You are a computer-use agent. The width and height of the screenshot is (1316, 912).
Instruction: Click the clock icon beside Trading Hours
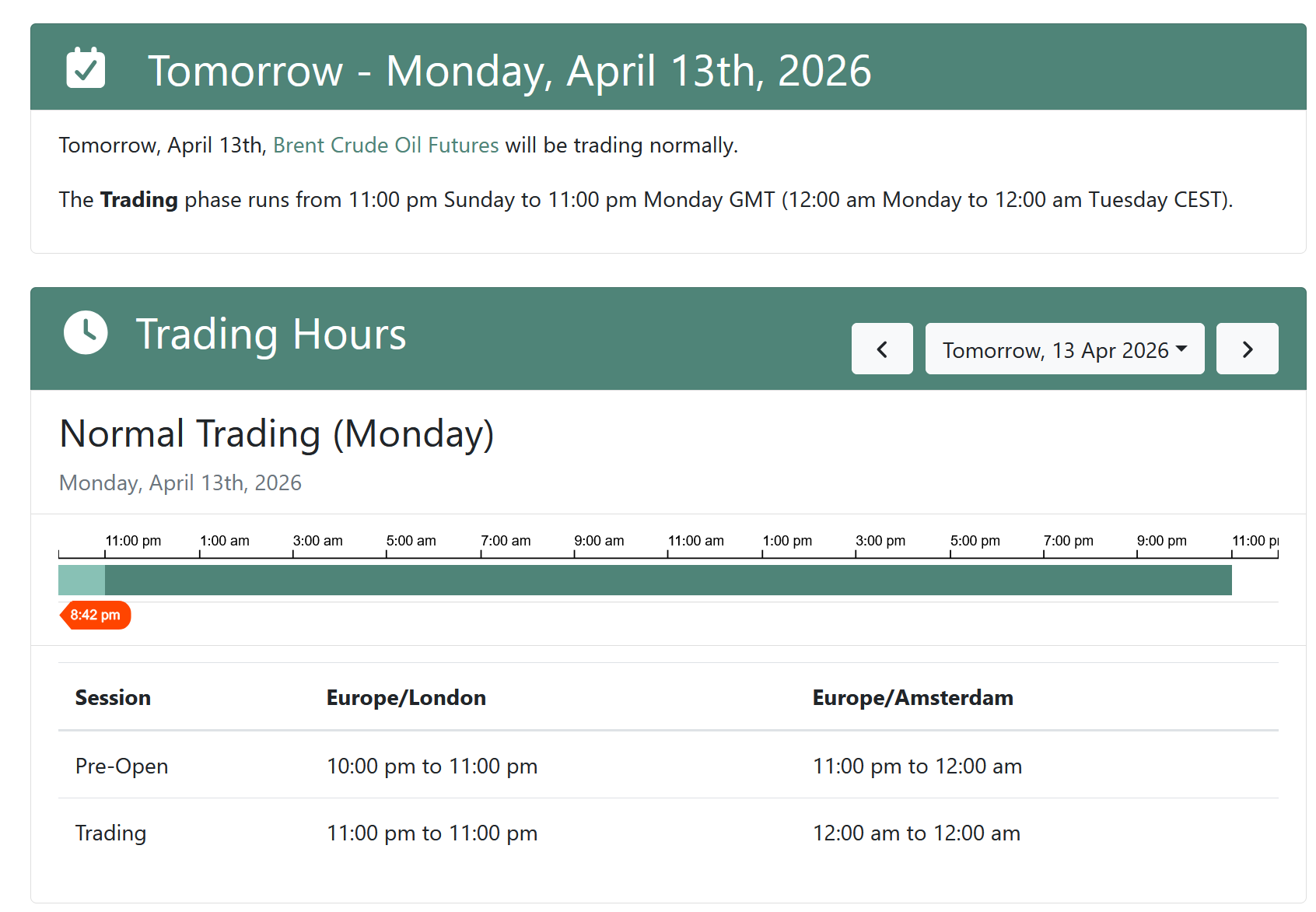86,332
